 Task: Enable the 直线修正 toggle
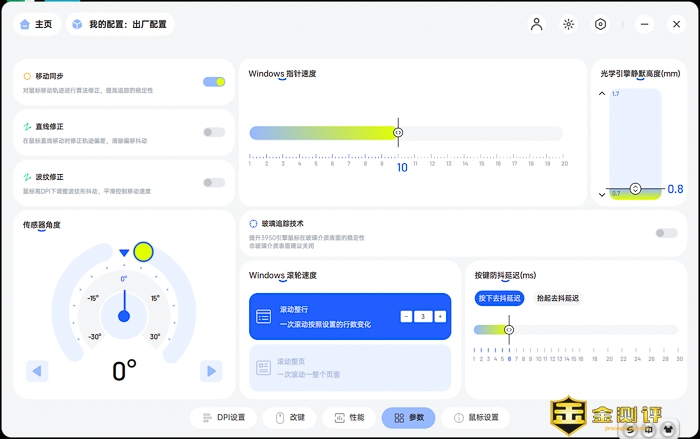213,132
